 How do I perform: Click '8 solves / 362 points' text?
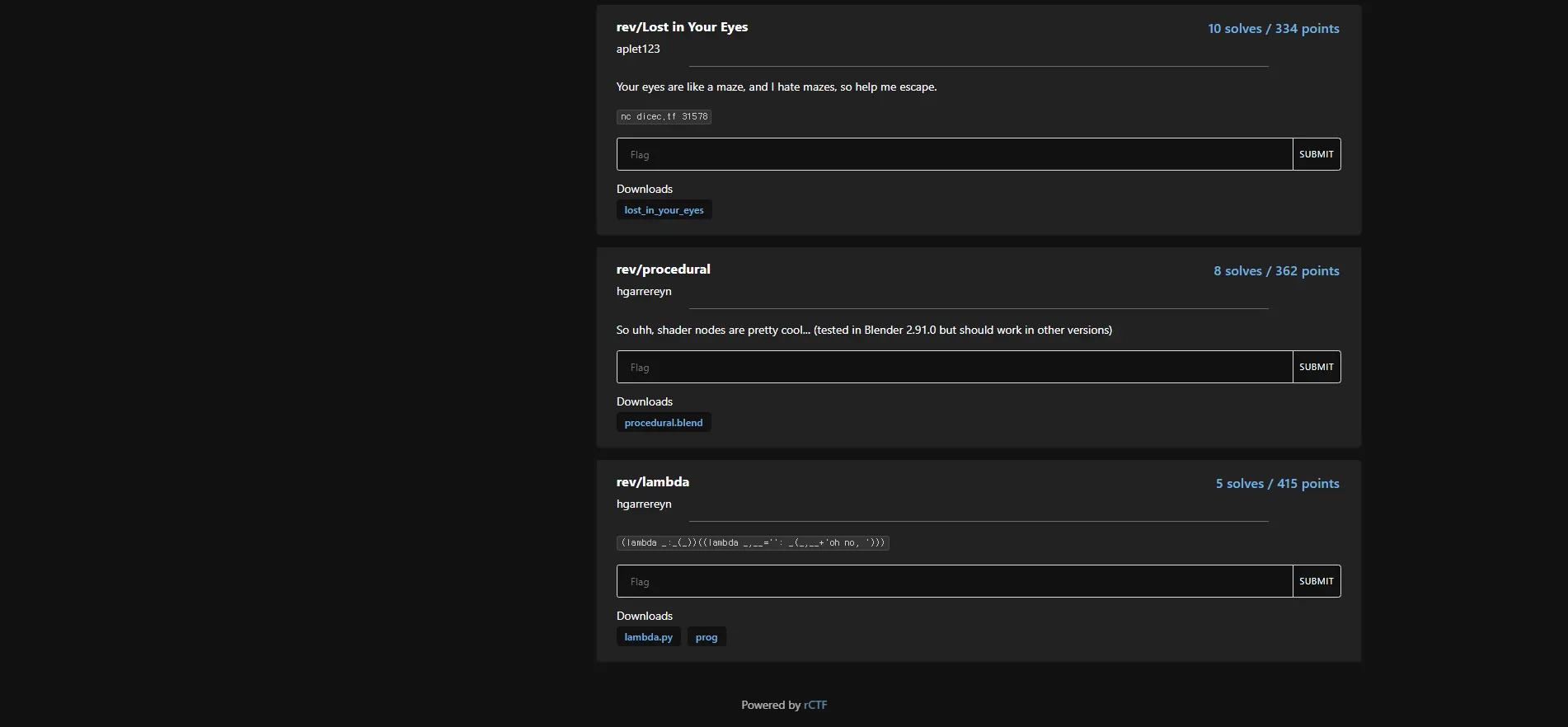[x=1276, y=271]
